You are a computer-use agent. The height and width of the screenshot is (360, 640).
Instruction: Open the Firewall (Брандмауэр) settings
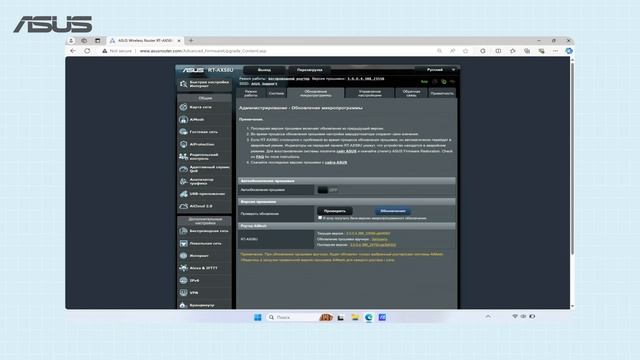[204, 305]
